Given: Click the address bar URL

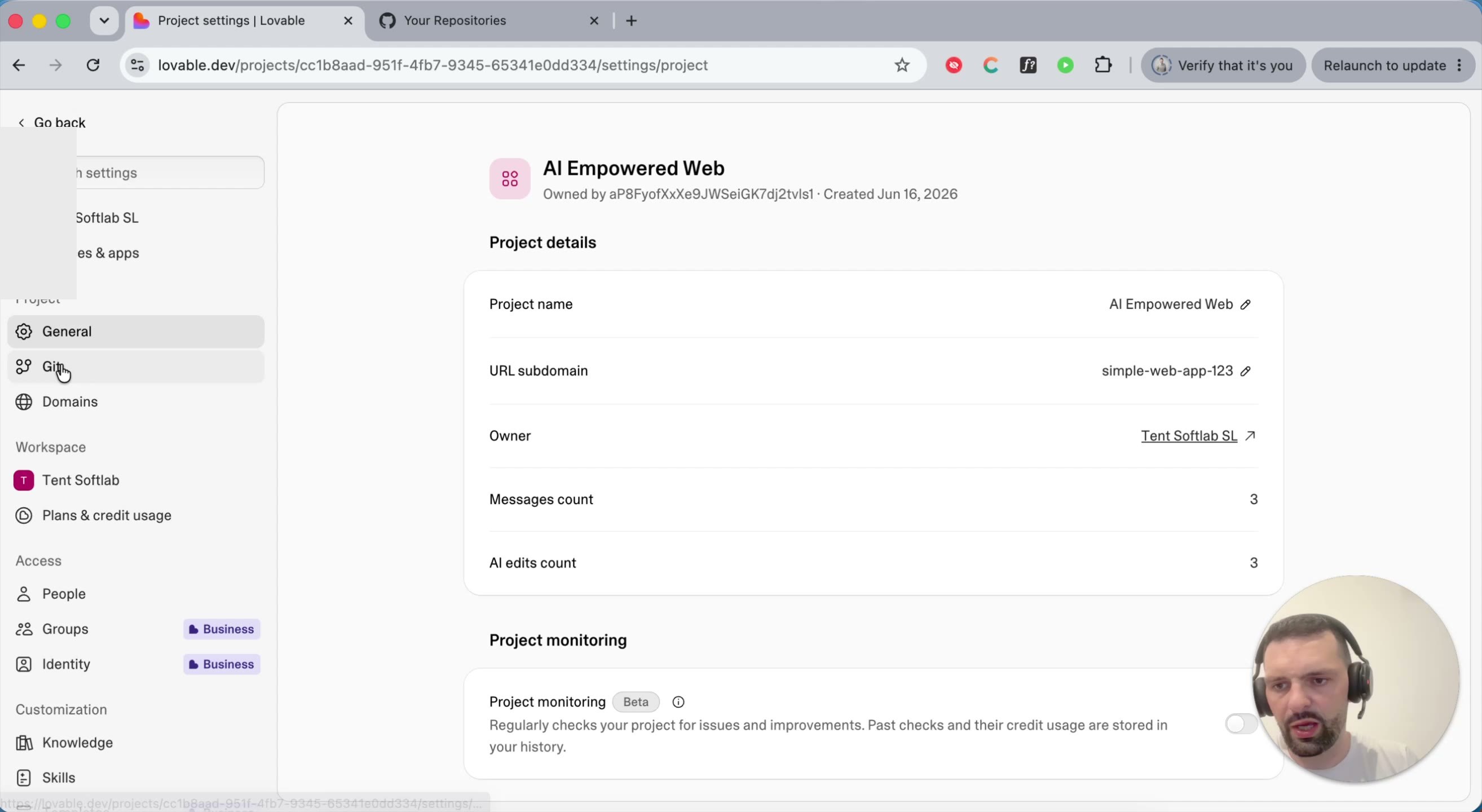Looking at the screenshot, I should tap(433, 65).
